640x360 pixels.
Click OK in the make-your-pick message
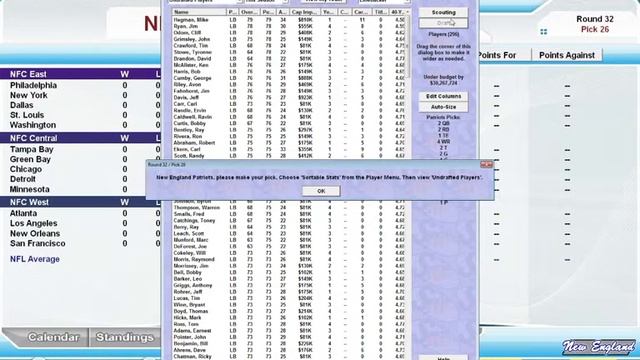click(321, 191)
